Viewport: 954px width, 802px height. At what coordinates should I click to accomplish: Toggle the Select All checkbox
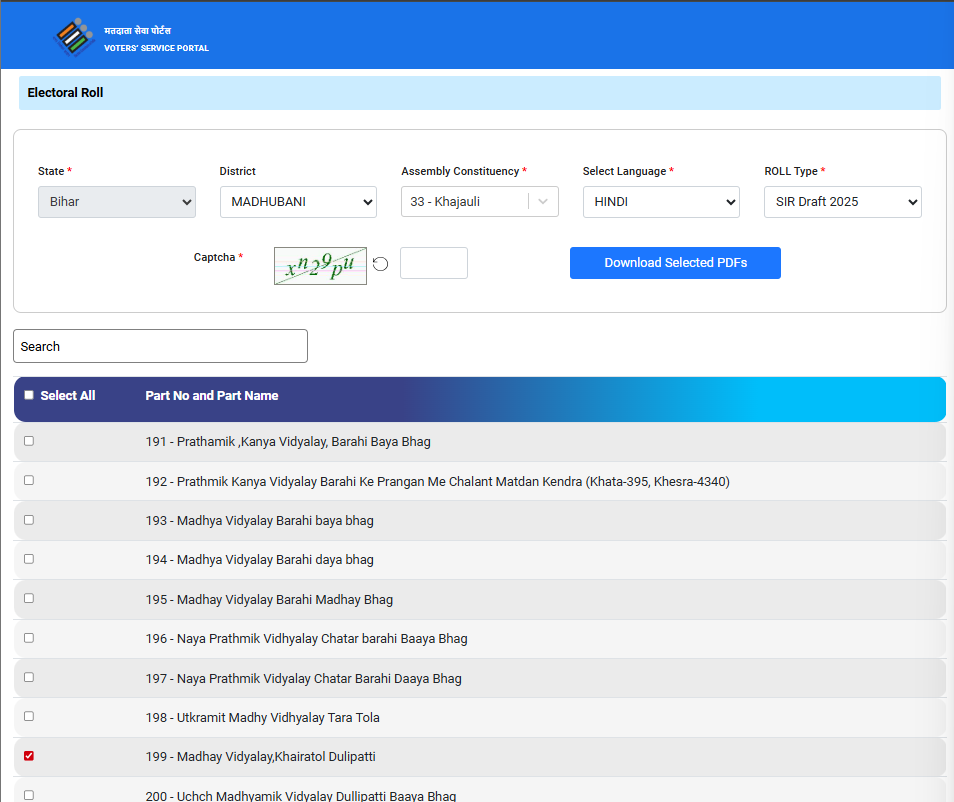click(29, 395)
